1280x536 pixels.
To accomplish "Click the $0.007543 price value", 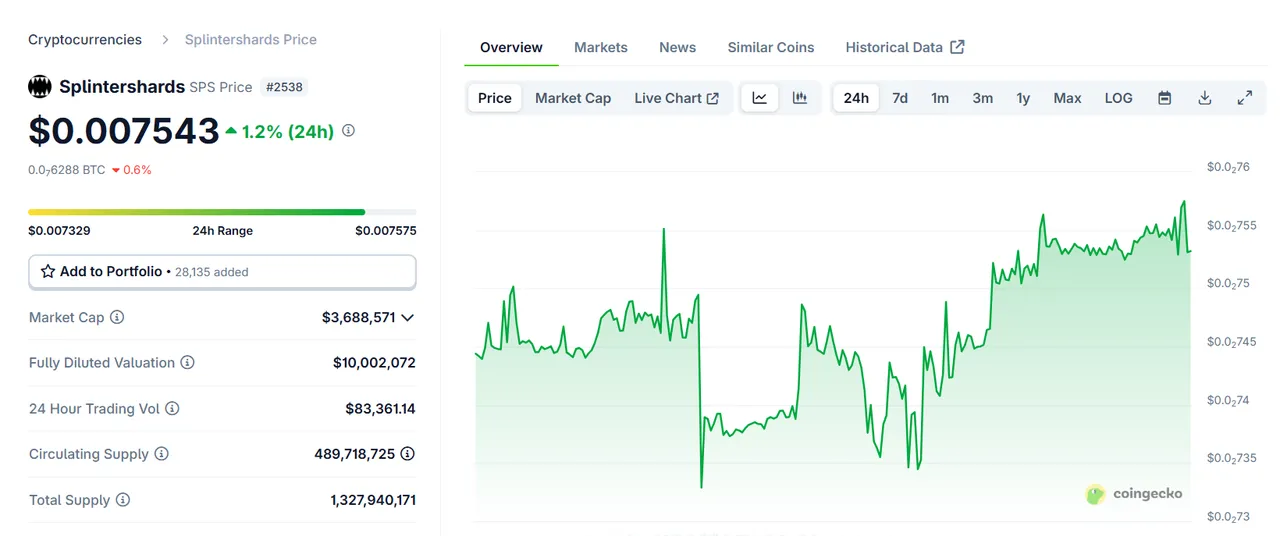I will (x=124, y=131).
